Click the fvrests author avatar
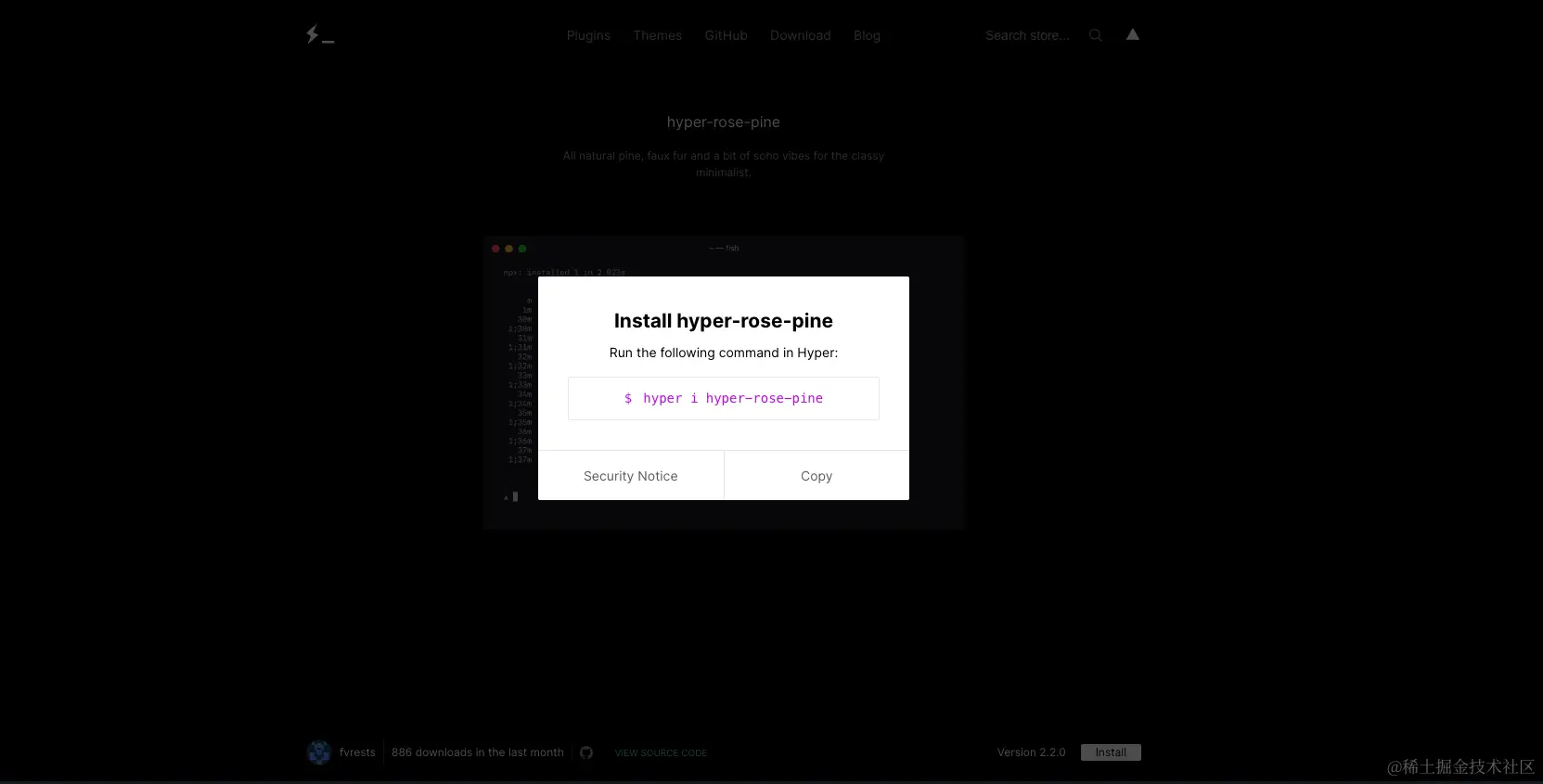Image resolution: width=1543 pixels, height=784 pixels. coord(319,752)
